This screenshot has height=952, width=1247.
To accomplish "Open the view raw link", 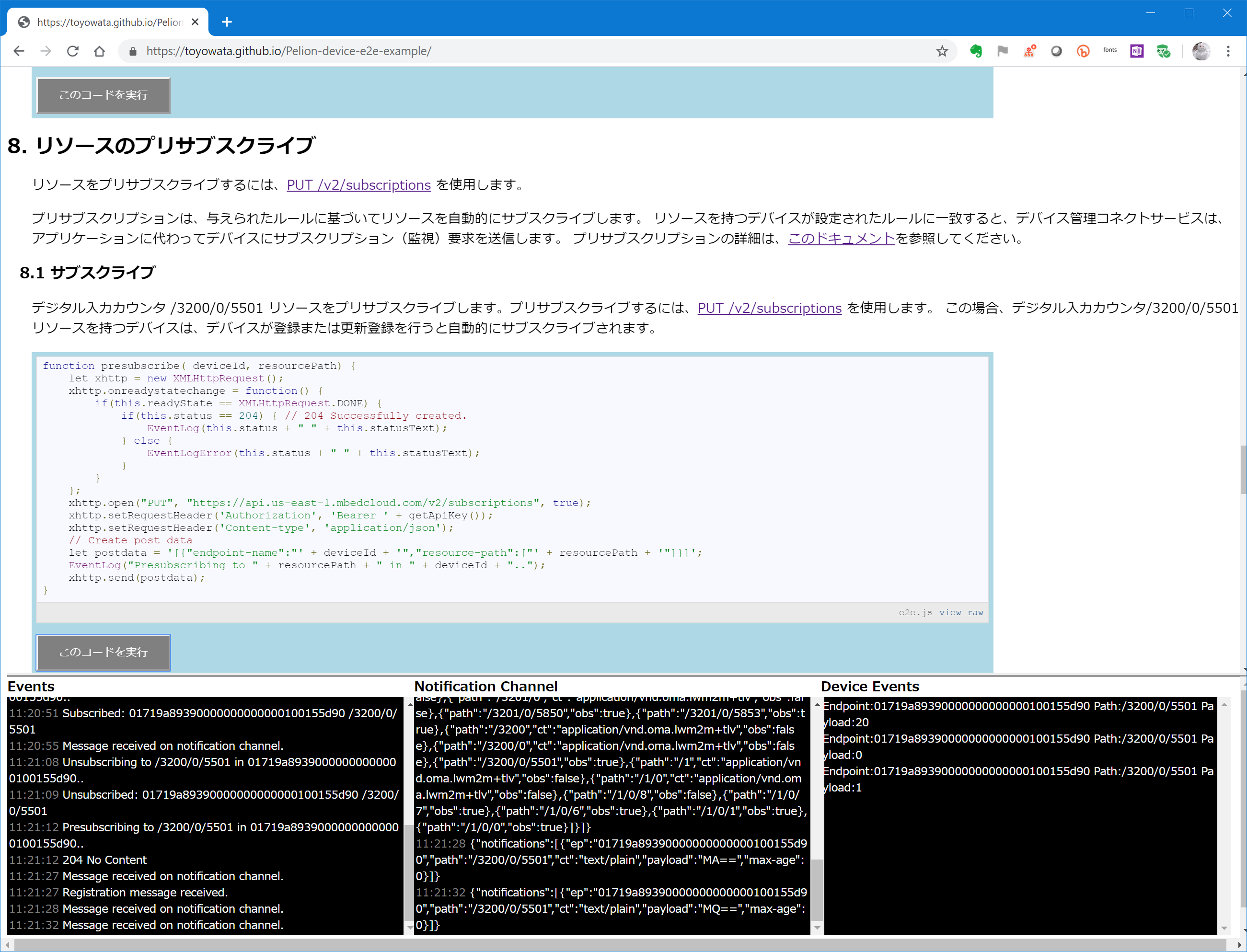I will click(x=961, y=613).
